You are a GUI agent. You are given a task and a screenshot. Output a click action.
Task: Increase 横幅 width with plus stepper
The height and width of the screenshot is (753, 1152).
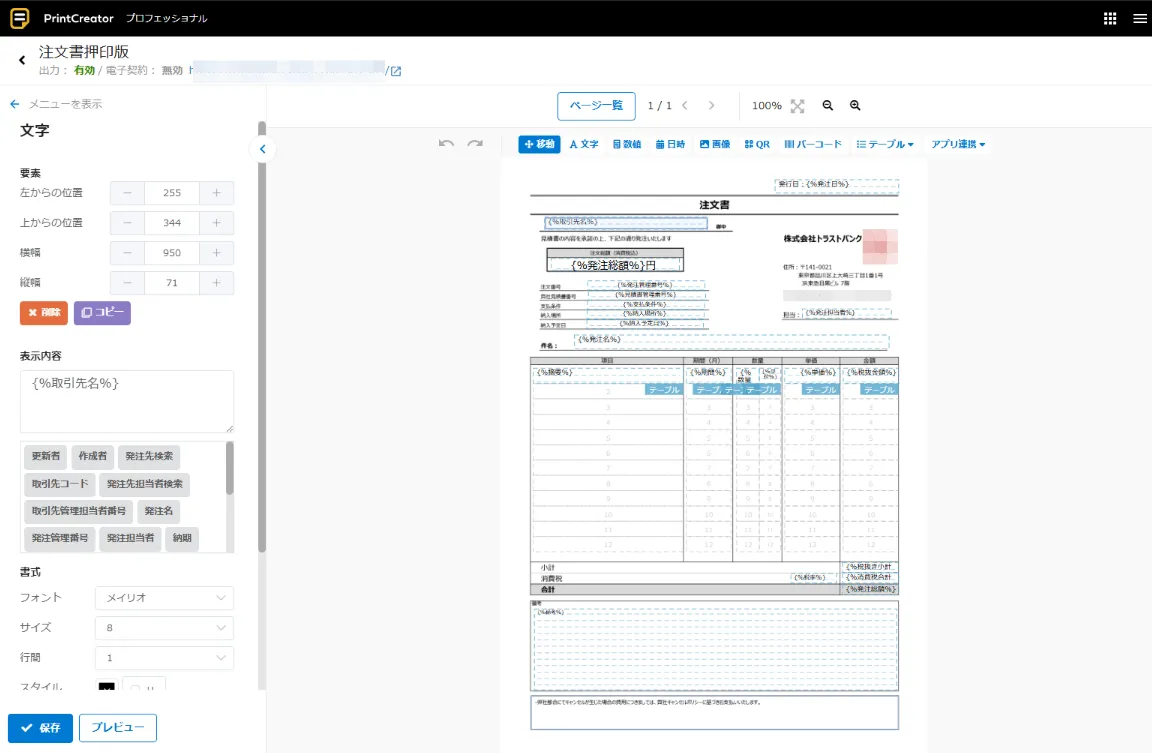[x=216, y=253]
